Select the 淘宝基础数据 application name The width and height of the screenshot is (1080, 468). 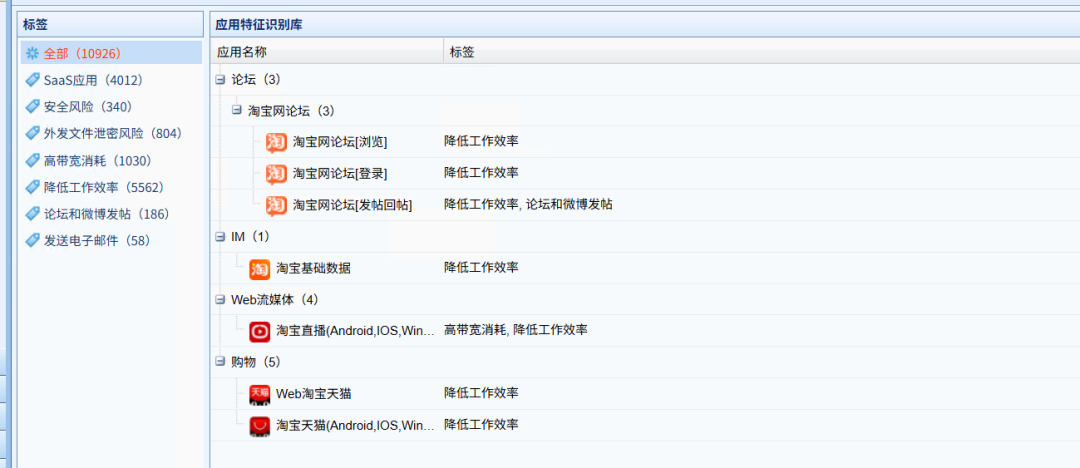pos(313,268)
